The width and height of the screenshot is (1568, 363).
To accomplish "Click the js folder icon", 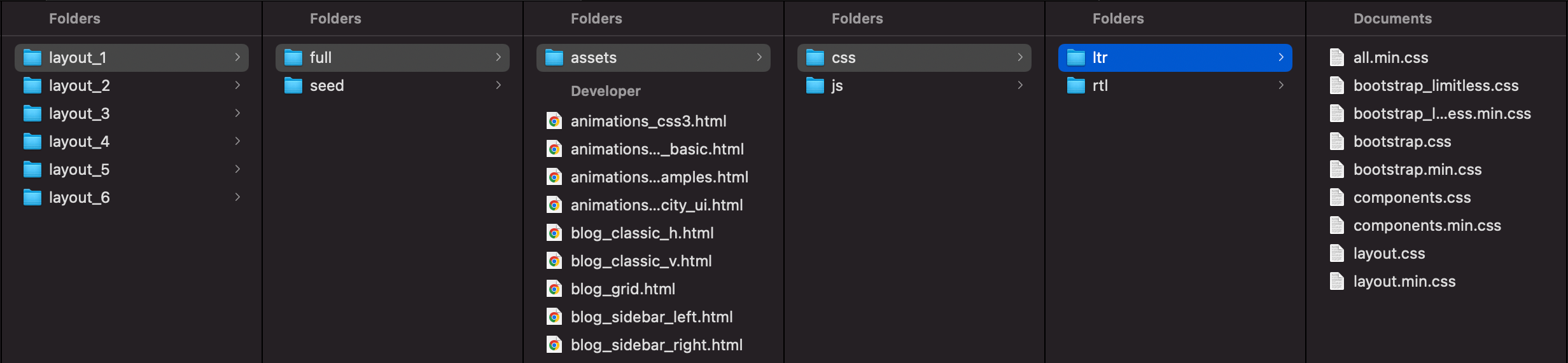I will [x=815, y=86].
